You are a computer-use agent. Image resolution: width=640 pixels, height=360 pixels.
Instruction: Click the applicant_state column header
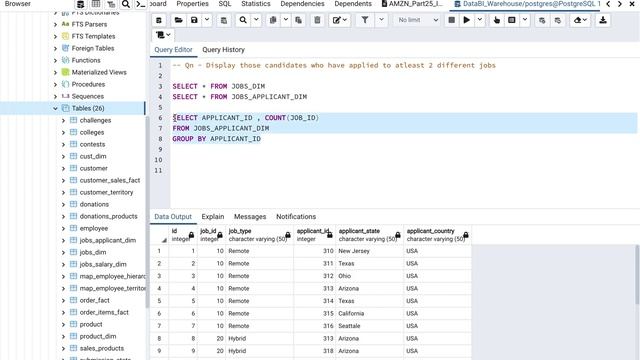[369, 235]
